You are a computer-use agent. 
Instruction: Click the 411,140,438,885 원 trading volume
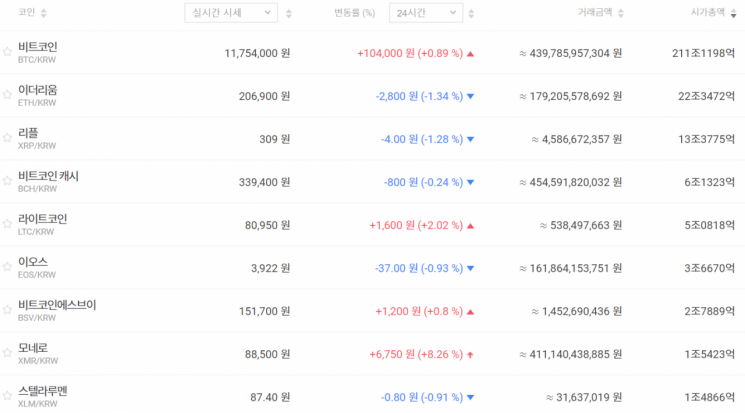571,355
